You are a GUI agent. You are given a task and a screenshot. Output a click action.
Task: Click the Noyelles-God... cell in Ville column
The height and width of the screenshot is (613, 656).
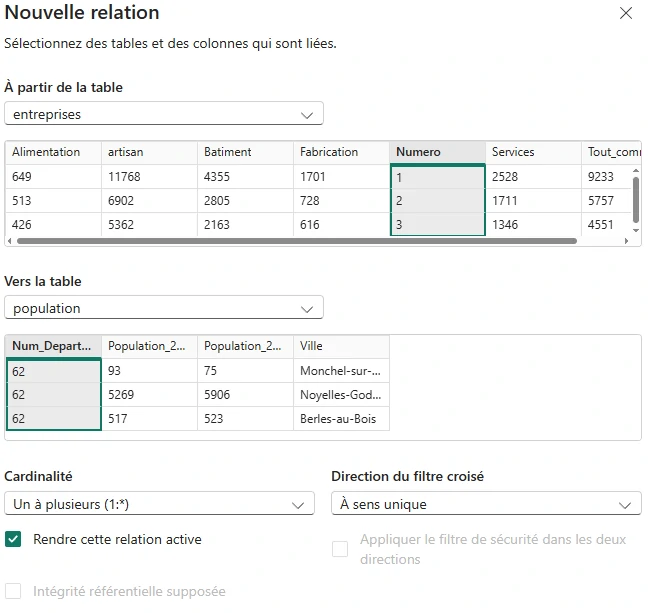tap(340, 394)
